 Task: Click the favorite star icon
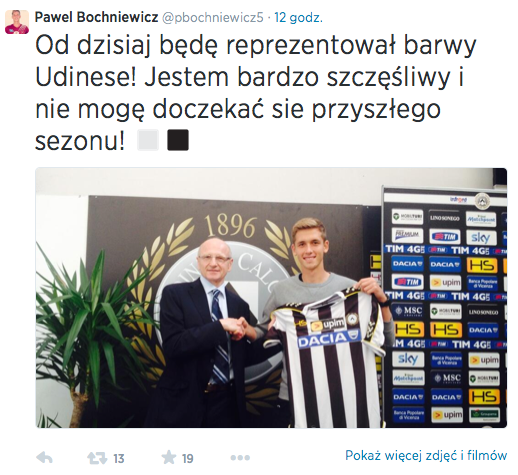coord(169,457)
